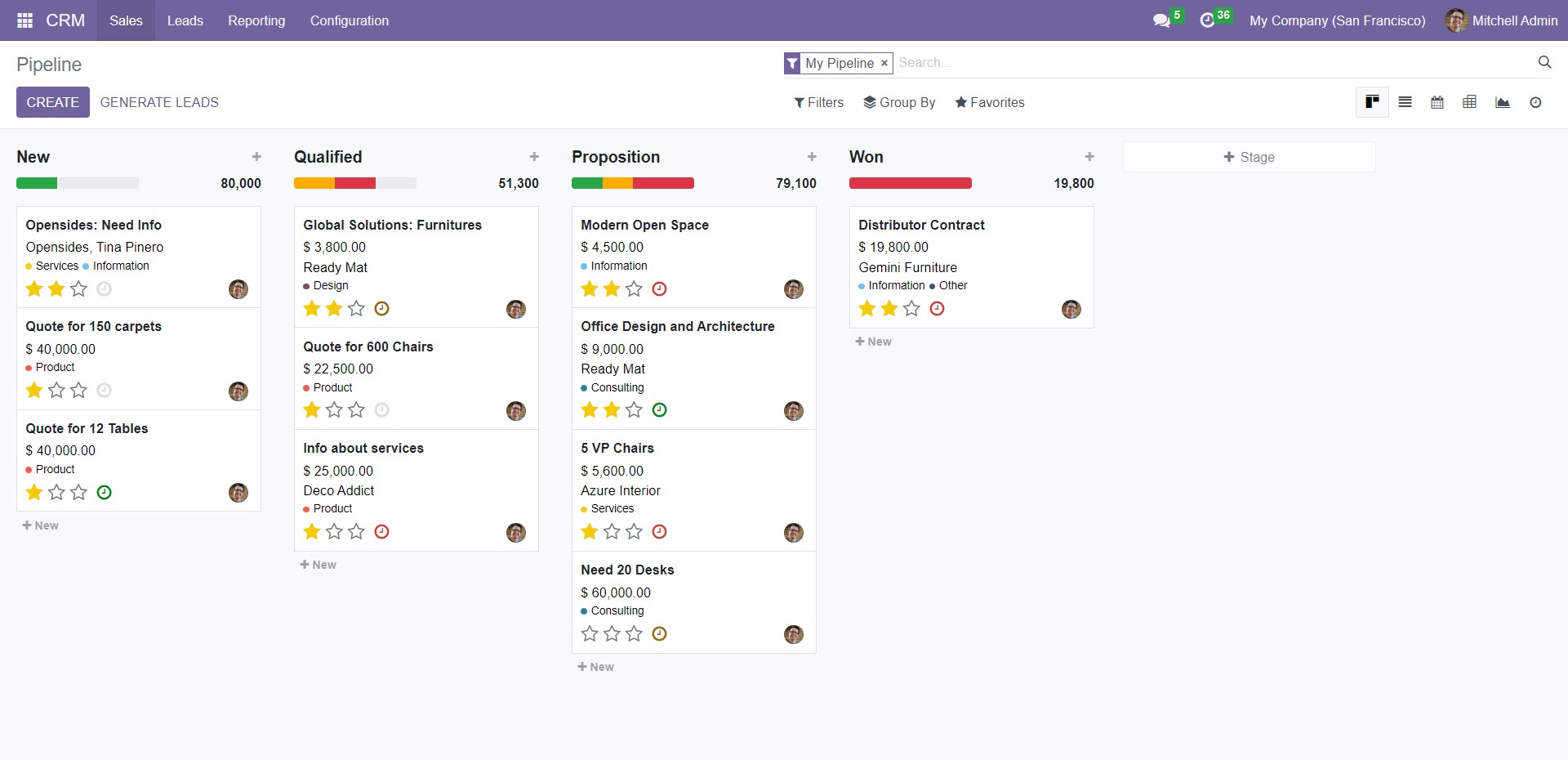
Task: Expand the Group By dropdown
Action: [x=899, y=102]
